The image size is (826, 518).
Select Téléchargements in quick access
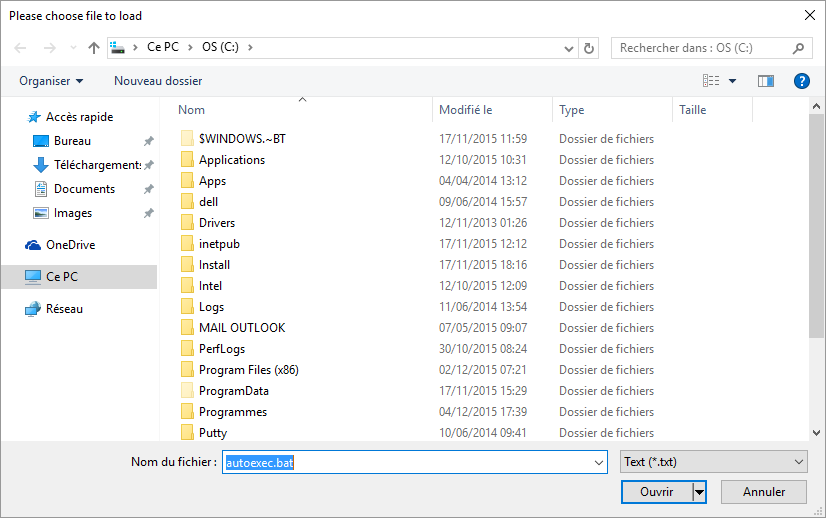(x=96, y=165)
